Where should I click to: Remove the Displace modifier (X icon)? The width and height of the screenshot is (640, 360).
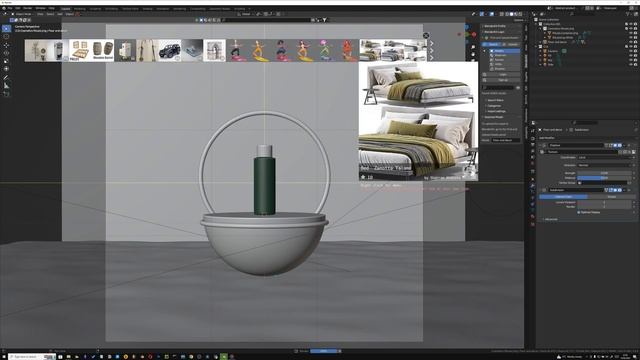tap(629, 145)
